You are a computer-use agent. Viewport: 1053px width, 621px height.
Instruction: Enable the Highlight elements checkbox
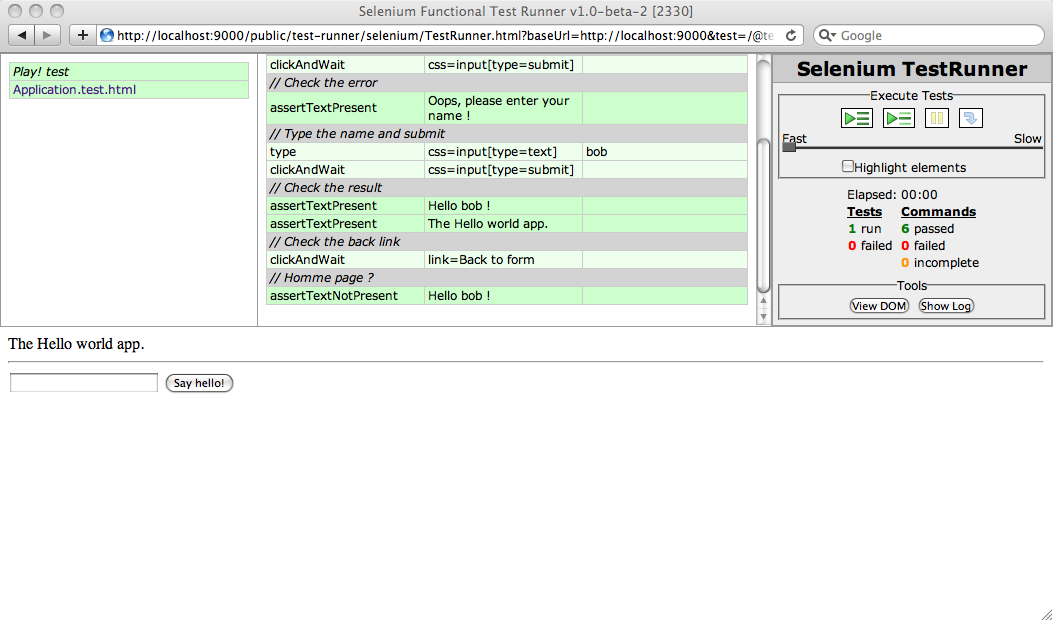(x=848, y=167)
